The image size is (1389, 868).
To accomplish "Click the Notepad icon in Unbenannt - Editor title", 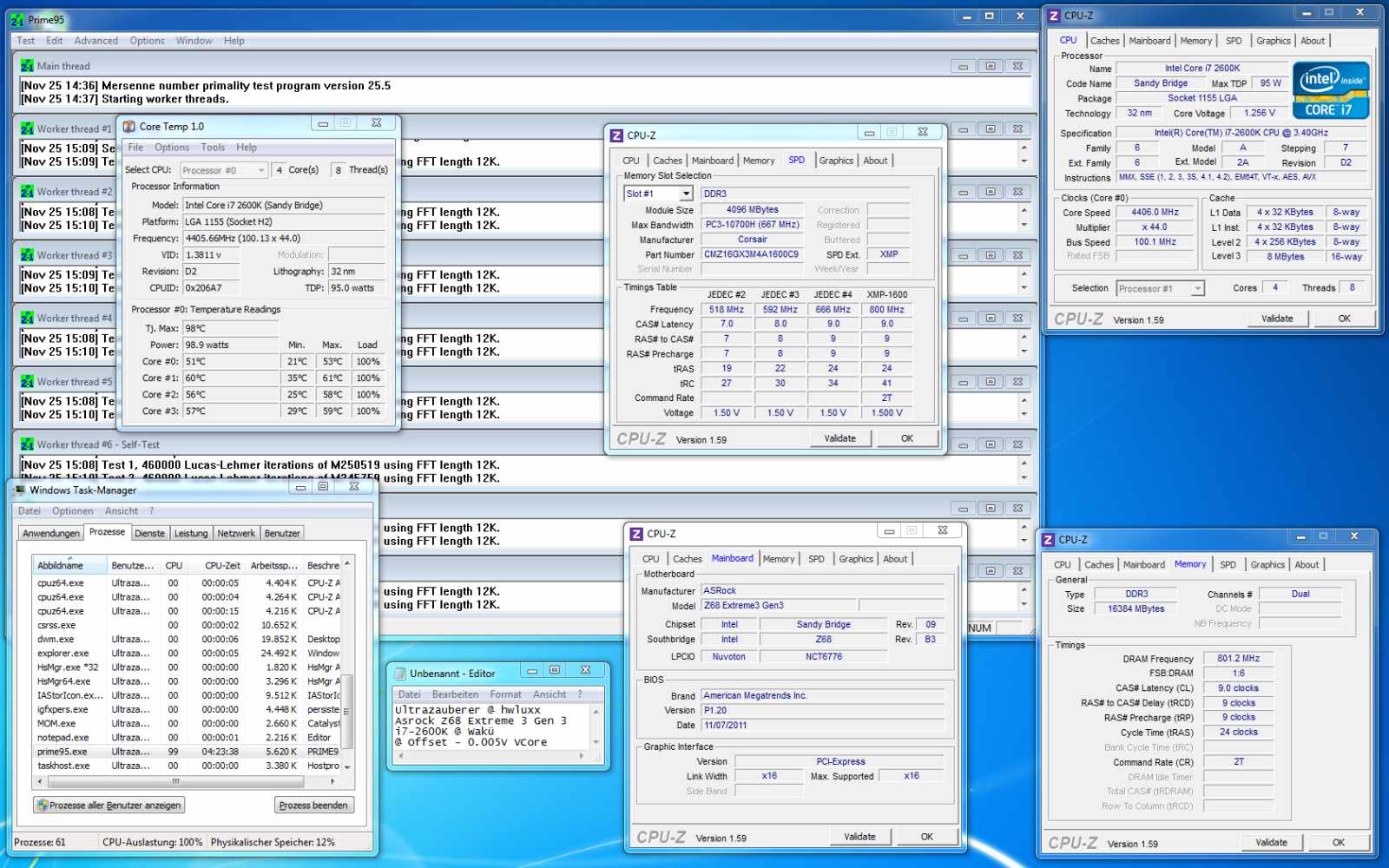I will pyautogui.click(x=400, y=673).
